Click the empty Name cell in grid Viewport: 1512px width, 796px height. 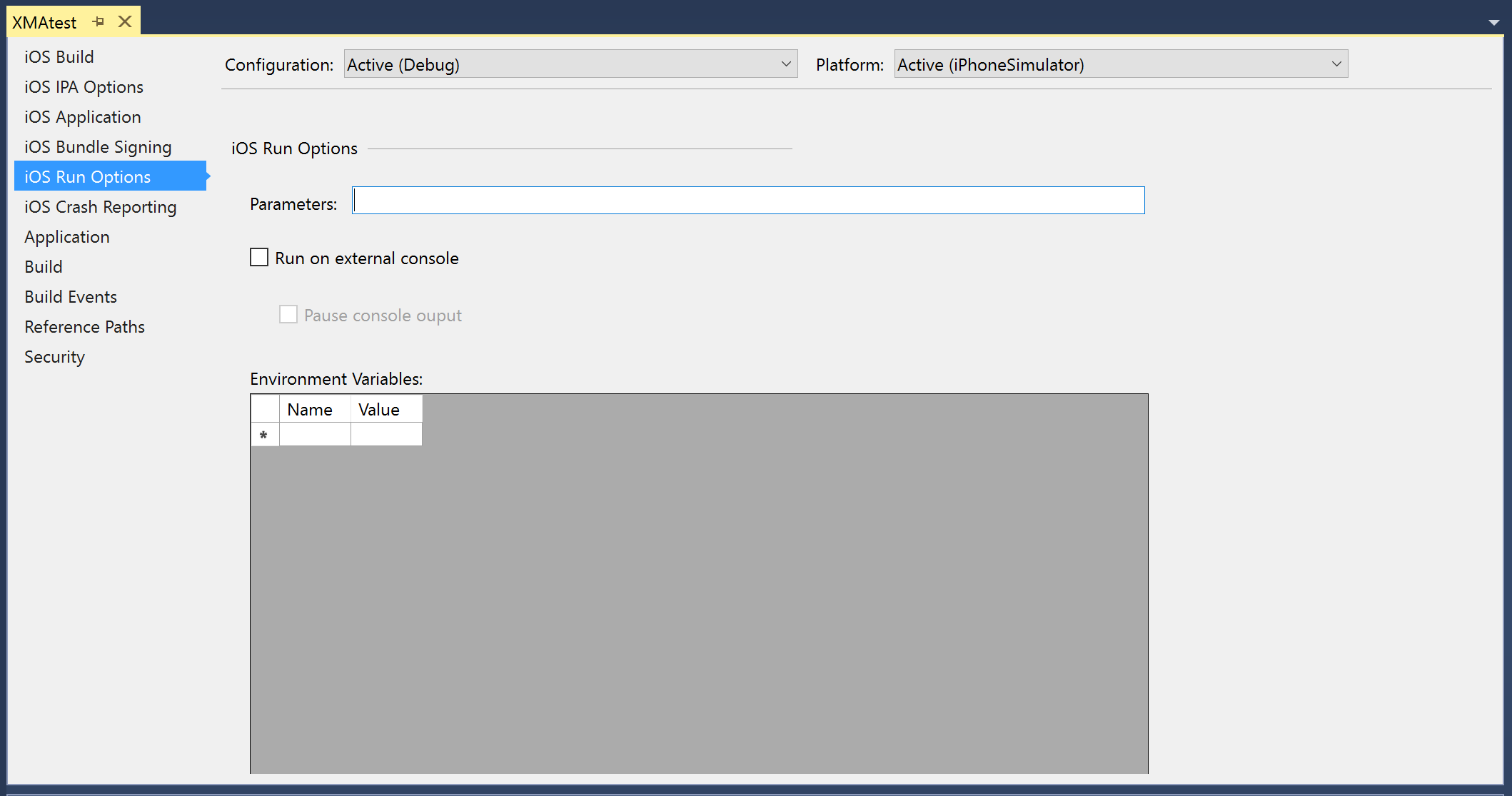click(x=315, y=434)
